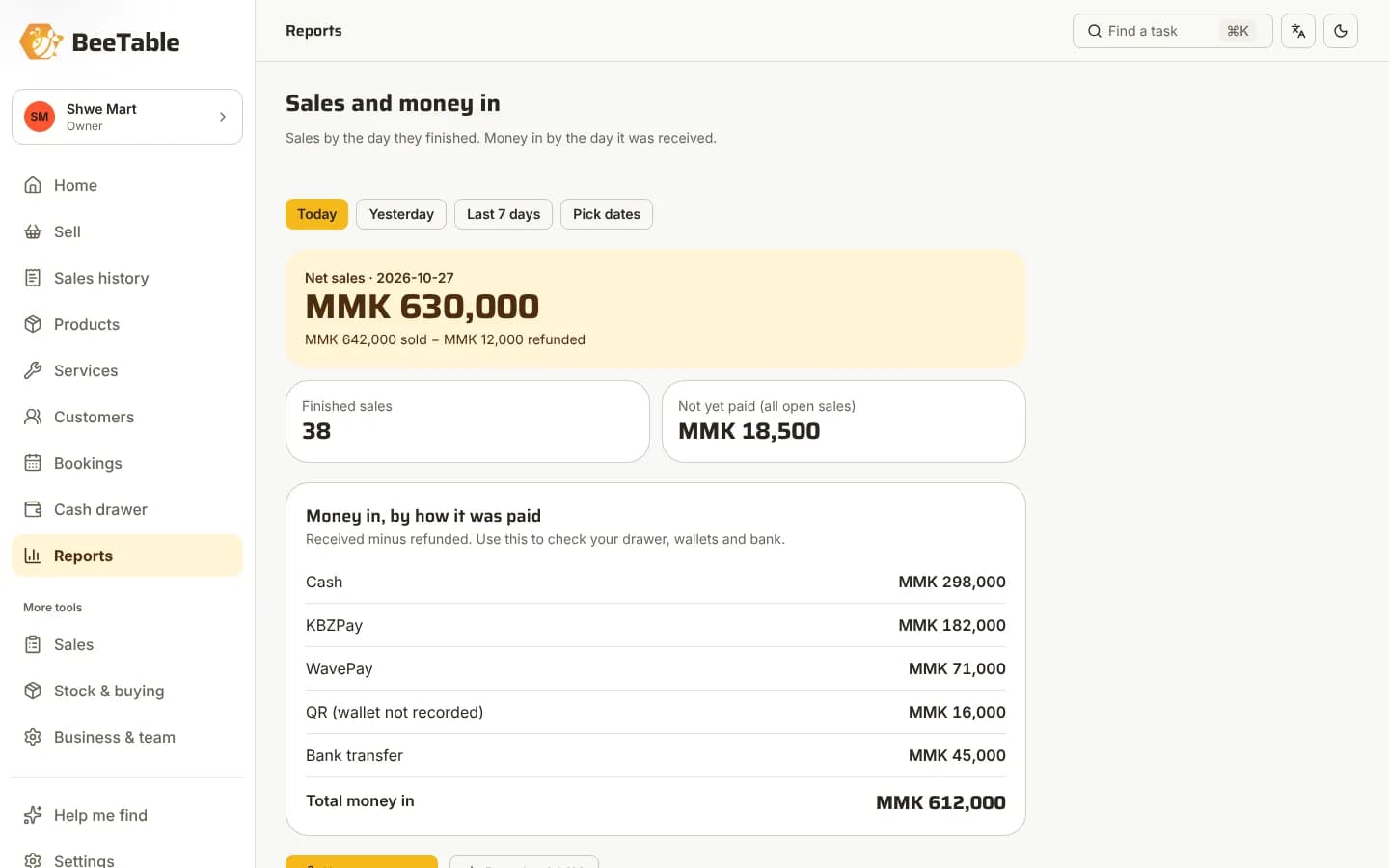Click the Help me find sparkle icon
This screenshot has height=868, width=1389.
tap(33, 815)
